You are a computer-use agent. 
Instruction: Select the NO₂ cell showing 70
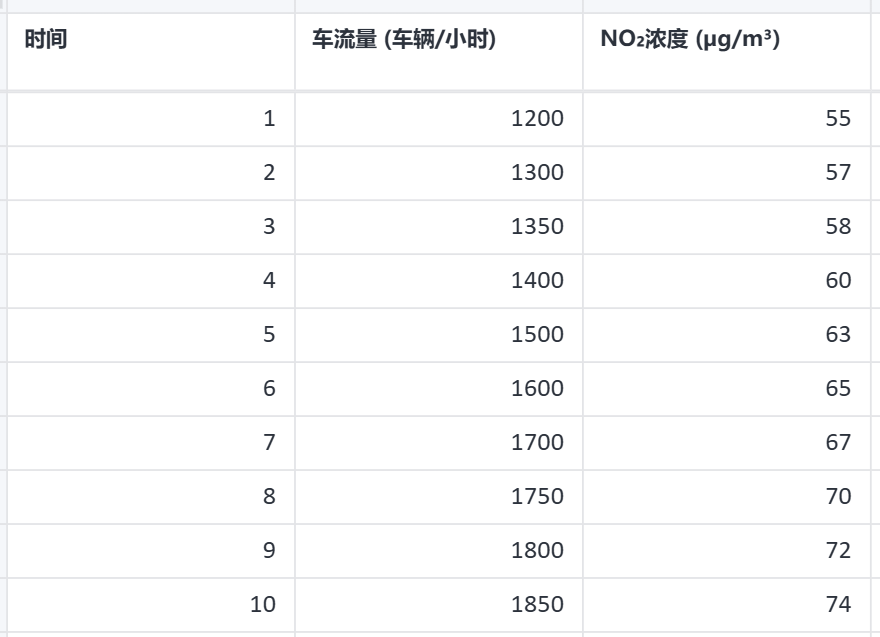click(727, 497)
